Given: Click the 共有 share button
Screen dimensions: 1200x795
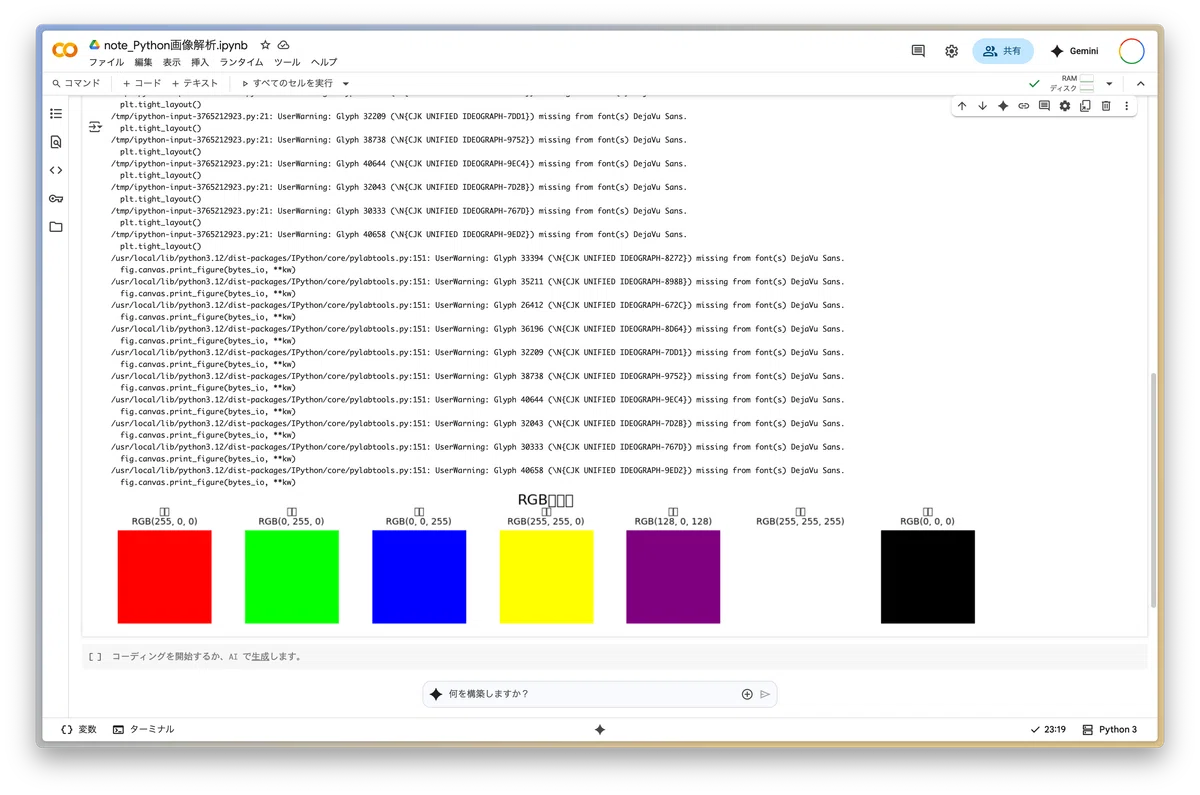Looking at the screenshot, I should coord(1002,51).
